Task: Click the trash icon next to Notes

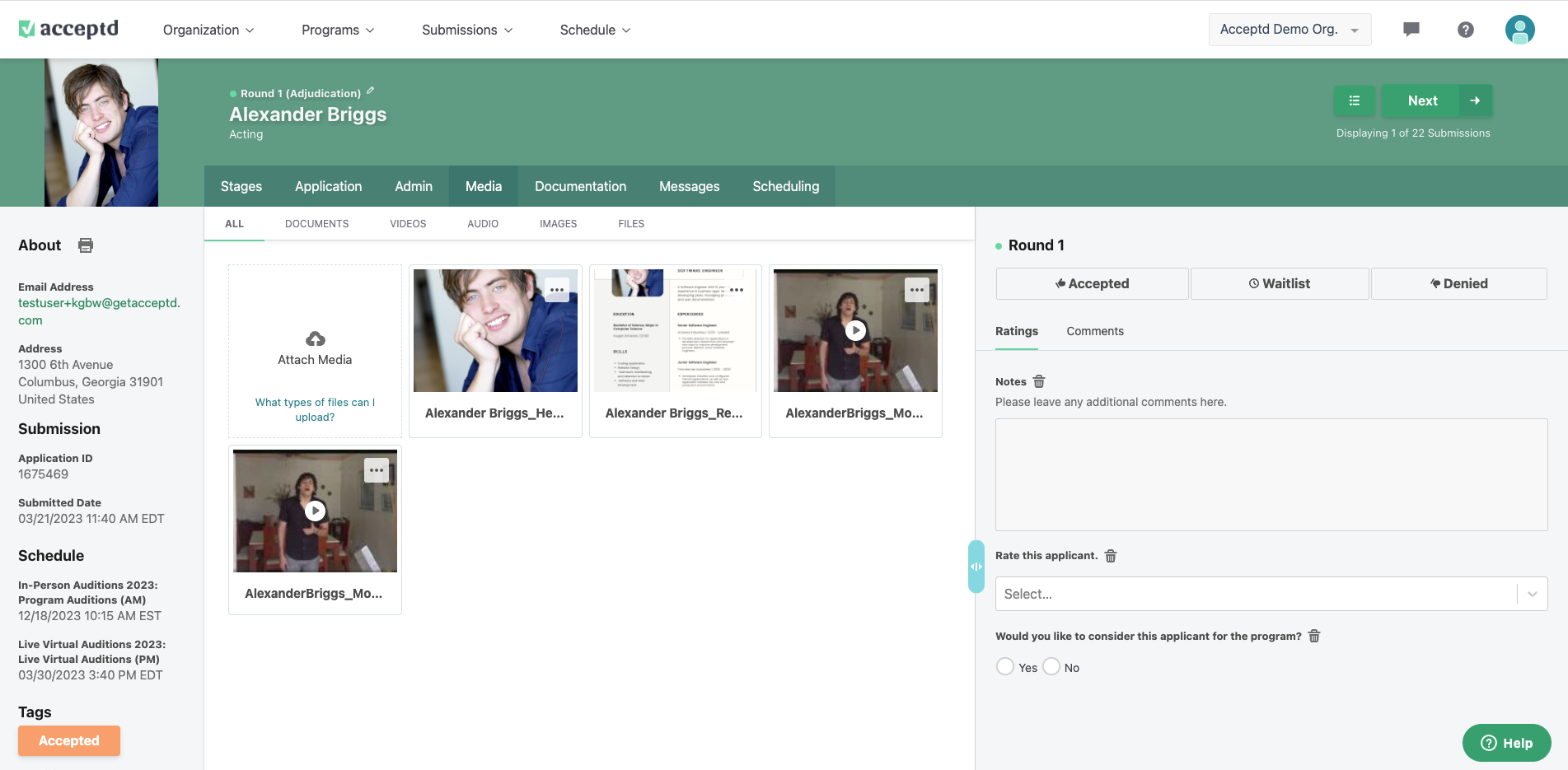Action: (x=1038, y=381)
